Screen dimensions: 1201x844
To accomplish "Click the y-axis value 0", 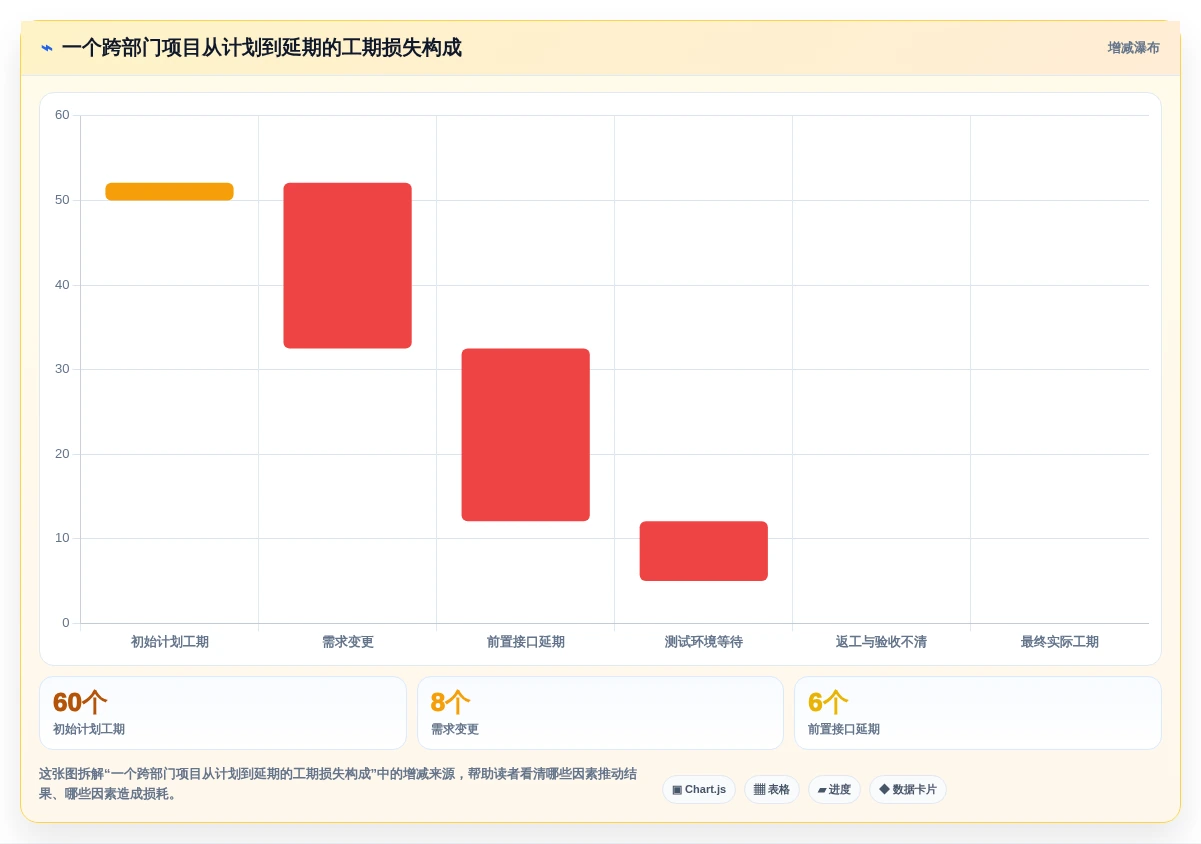I will point(66,623).
